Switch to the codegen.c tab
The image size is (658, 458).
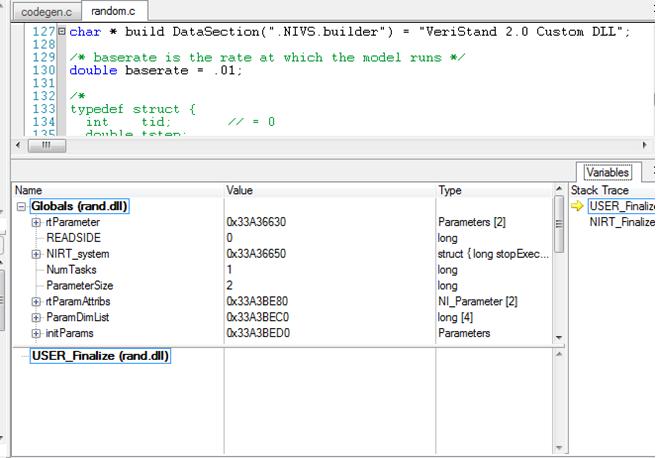(x=46, y=11)
